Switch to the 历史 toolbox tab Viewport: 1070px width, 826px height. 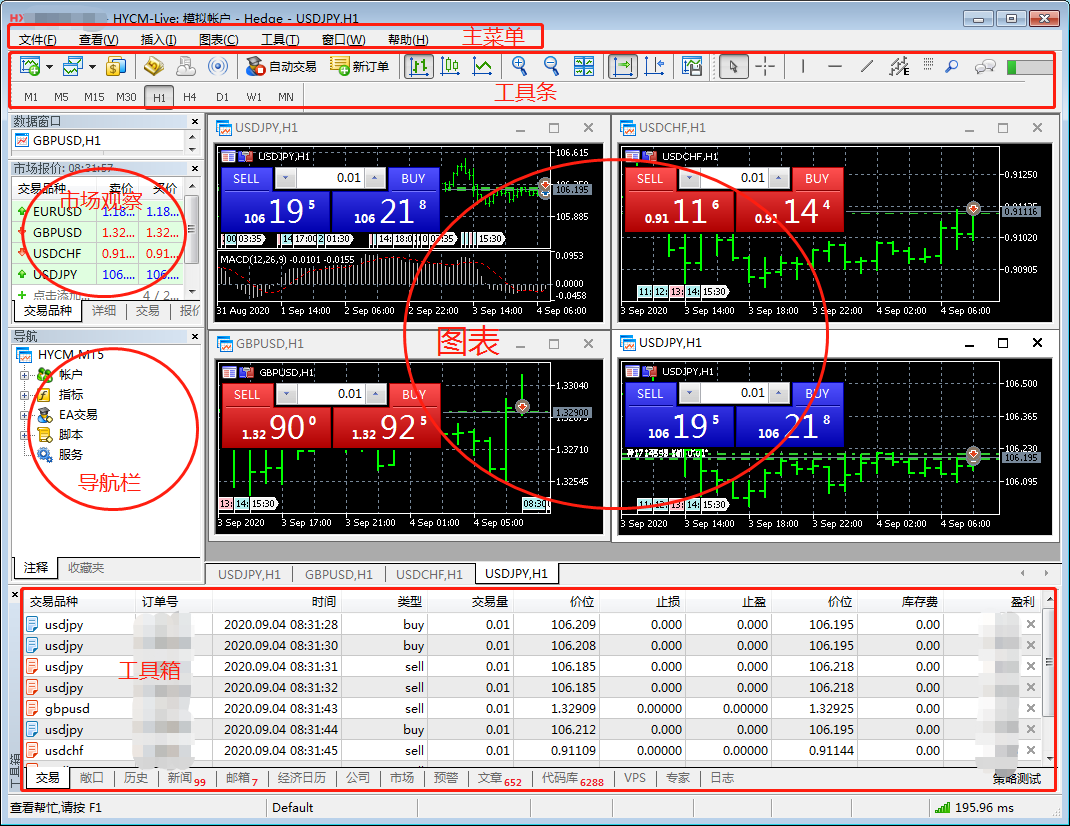136,778
